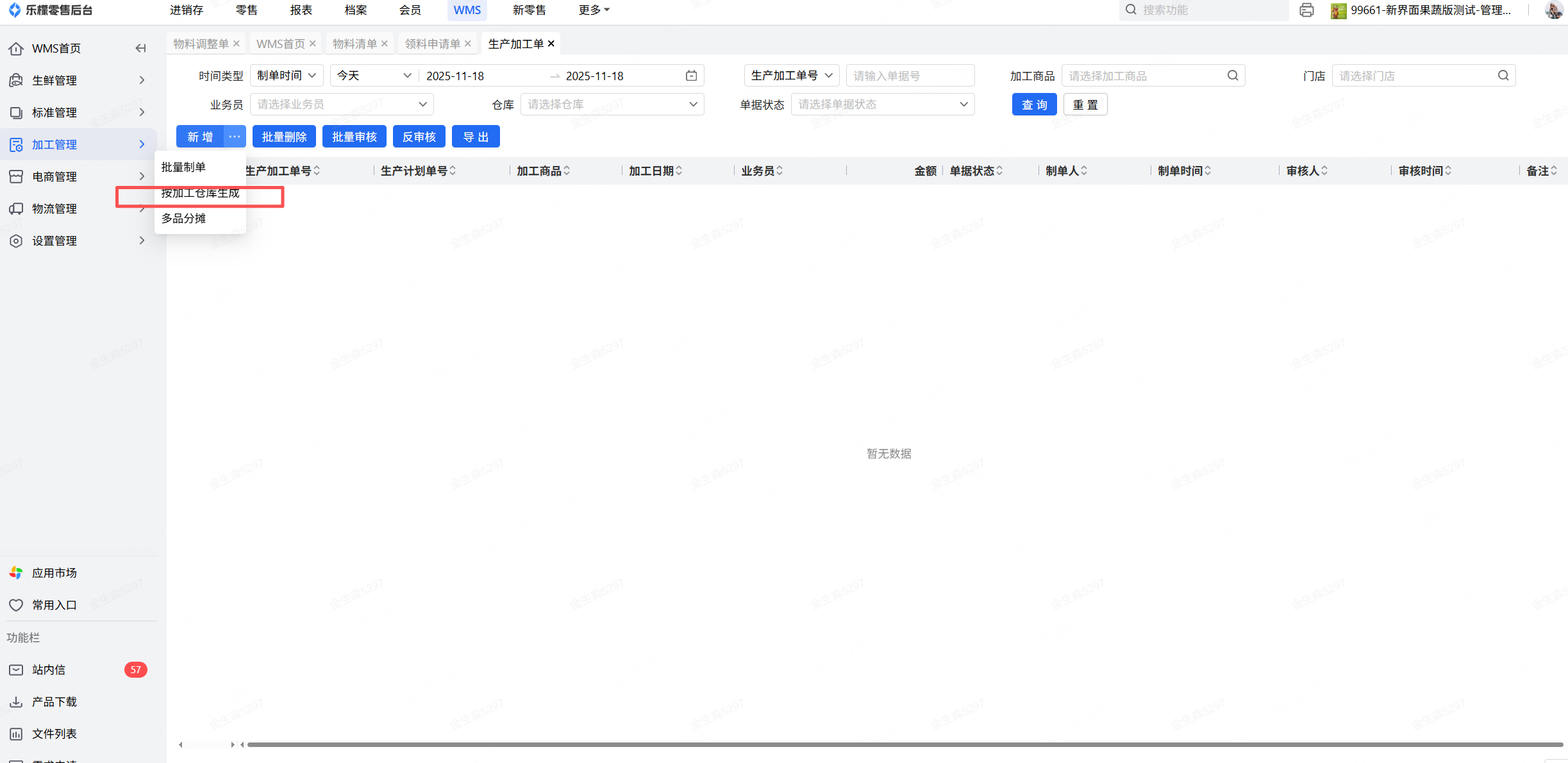The width and height of the screenshot is (1568, 763).
Task: Open the 时间类型 dropdown
Action: [x=286, y=76]
